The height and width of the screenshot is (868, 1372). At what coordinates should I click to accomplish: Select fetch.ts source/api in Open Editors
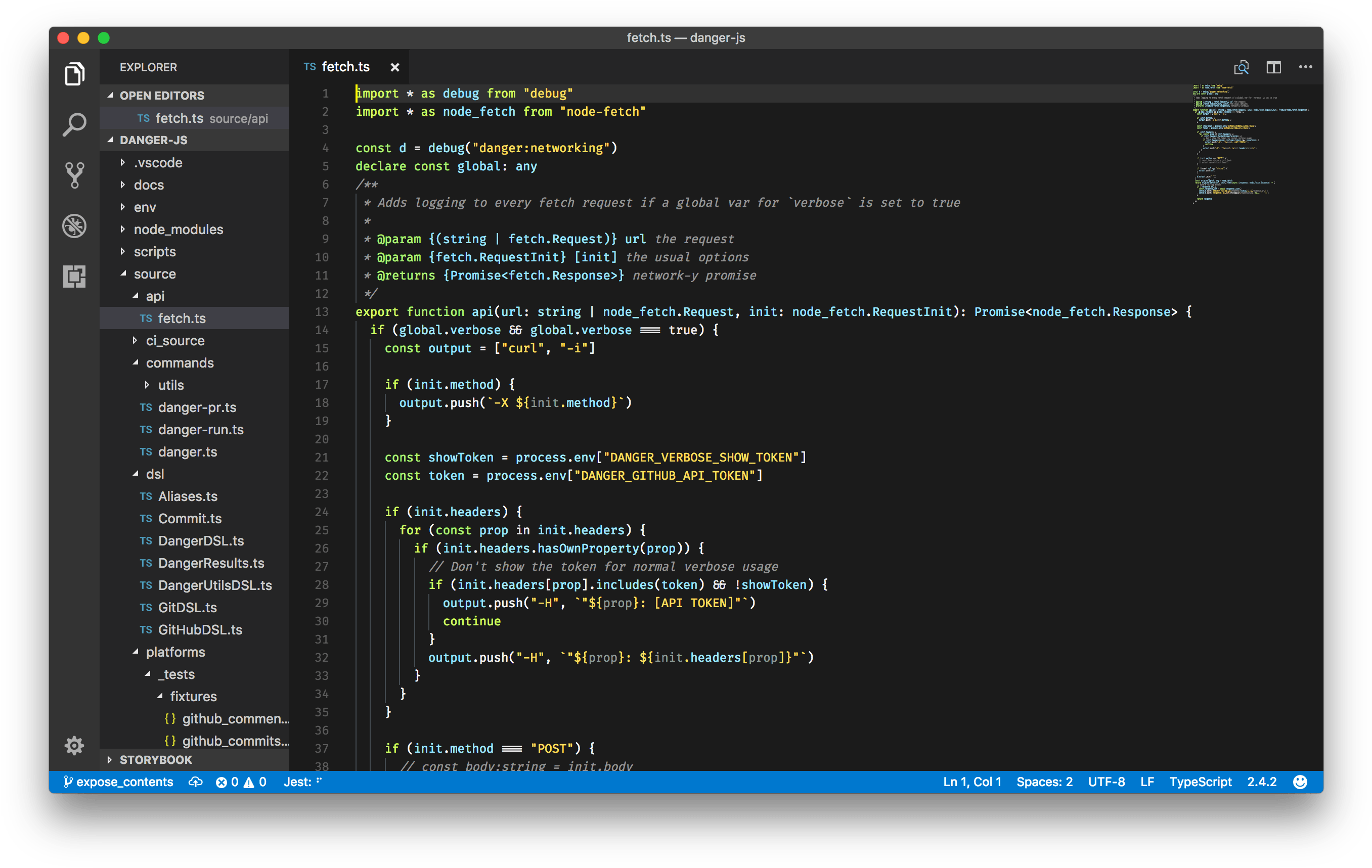pos(194,118)
